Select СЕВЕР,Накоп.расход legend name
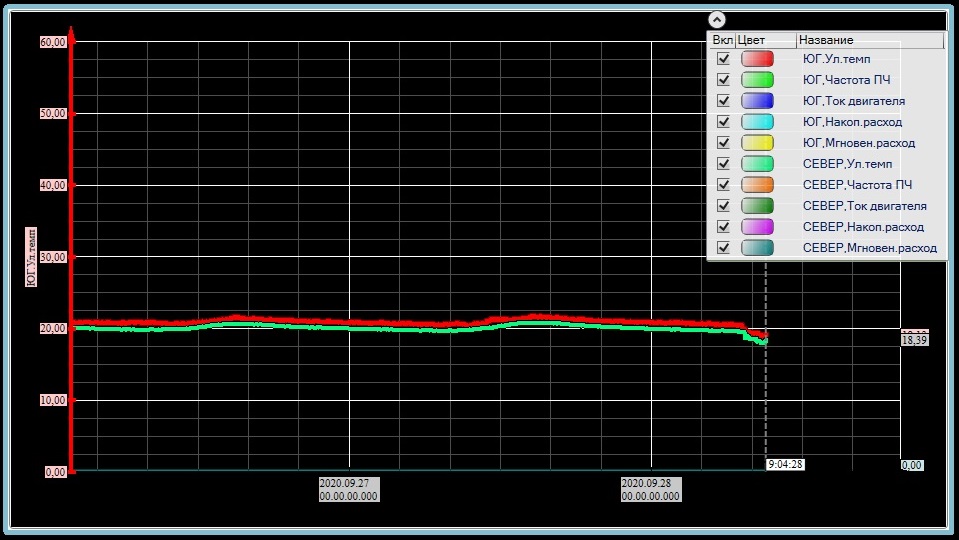The width and height of the screenshot is (959, 540). (863, 227)
